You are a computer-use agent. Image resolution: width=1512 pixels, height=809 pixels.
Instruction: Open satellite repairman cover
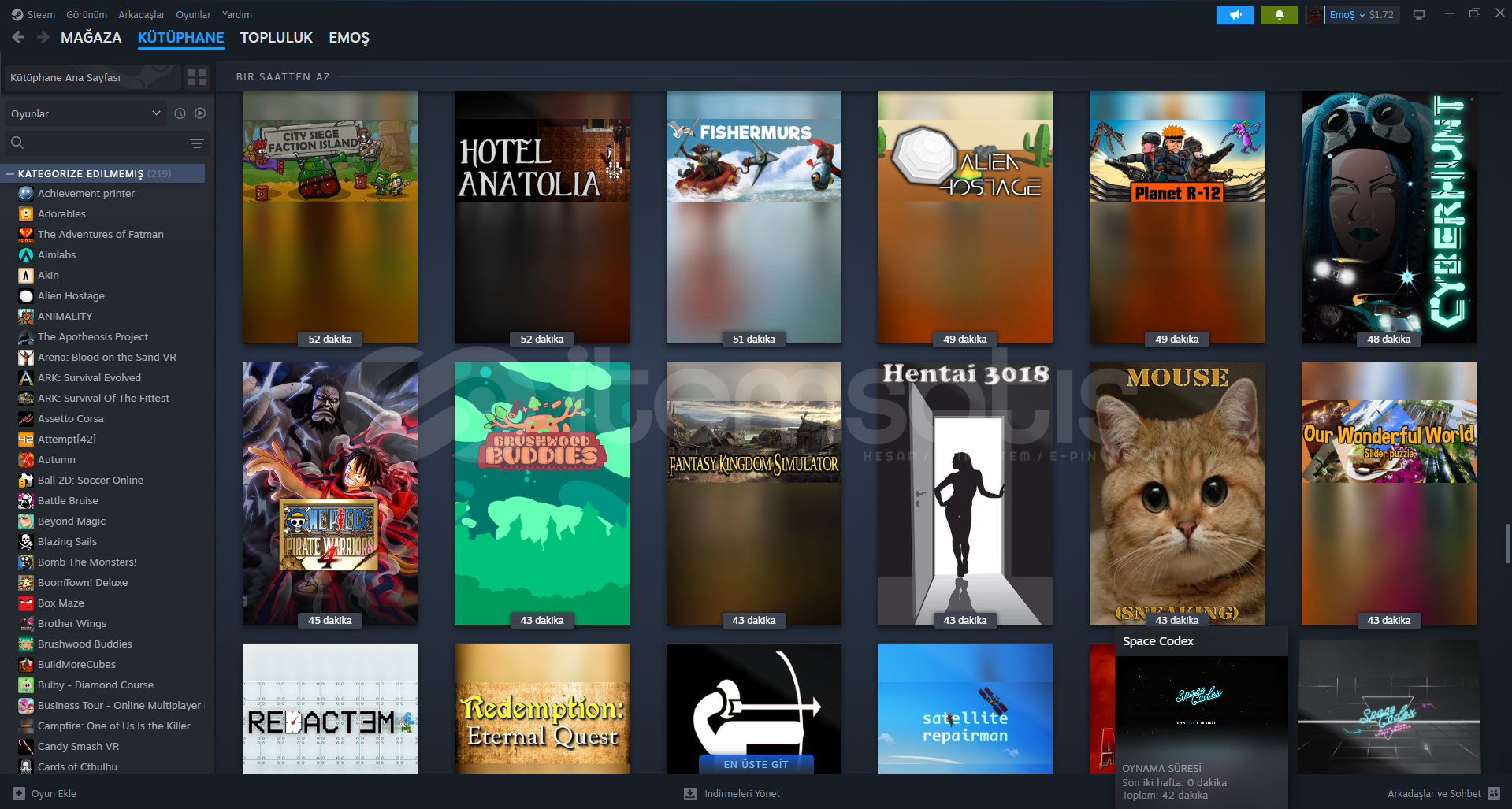[x=965, y=708]
